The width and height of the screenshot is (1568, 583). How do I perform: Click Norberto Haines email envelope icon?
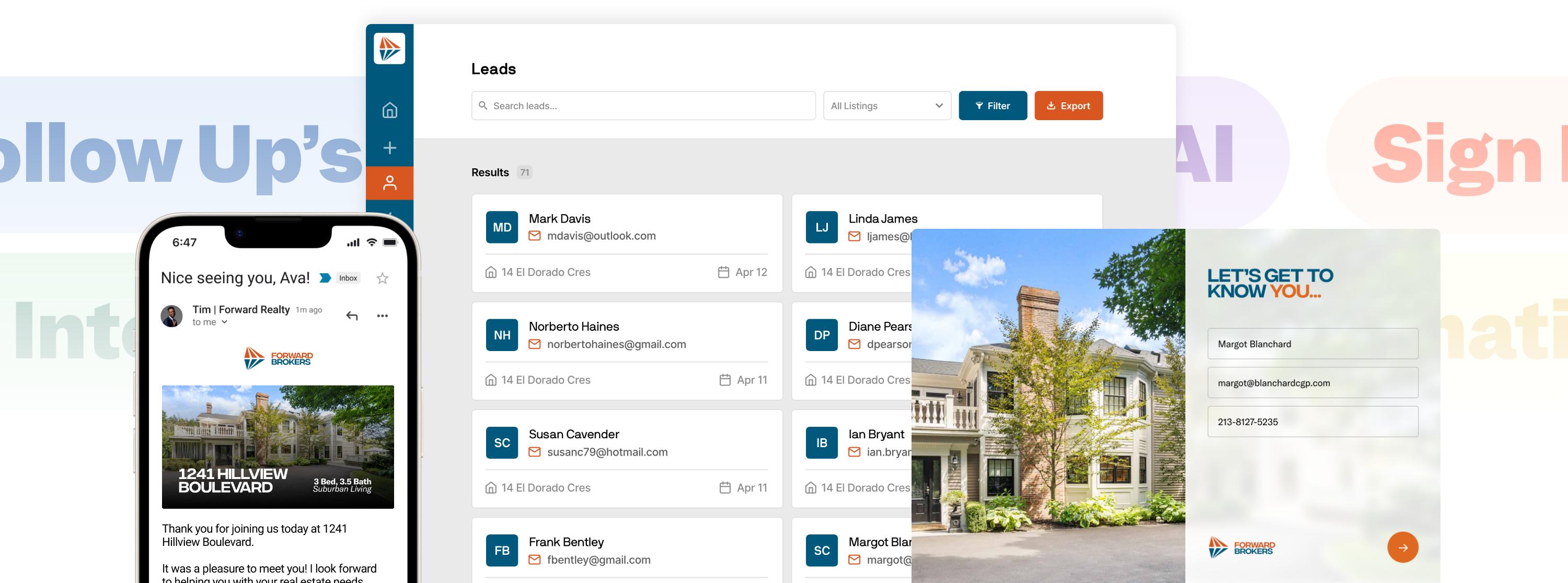coord(535,344)
